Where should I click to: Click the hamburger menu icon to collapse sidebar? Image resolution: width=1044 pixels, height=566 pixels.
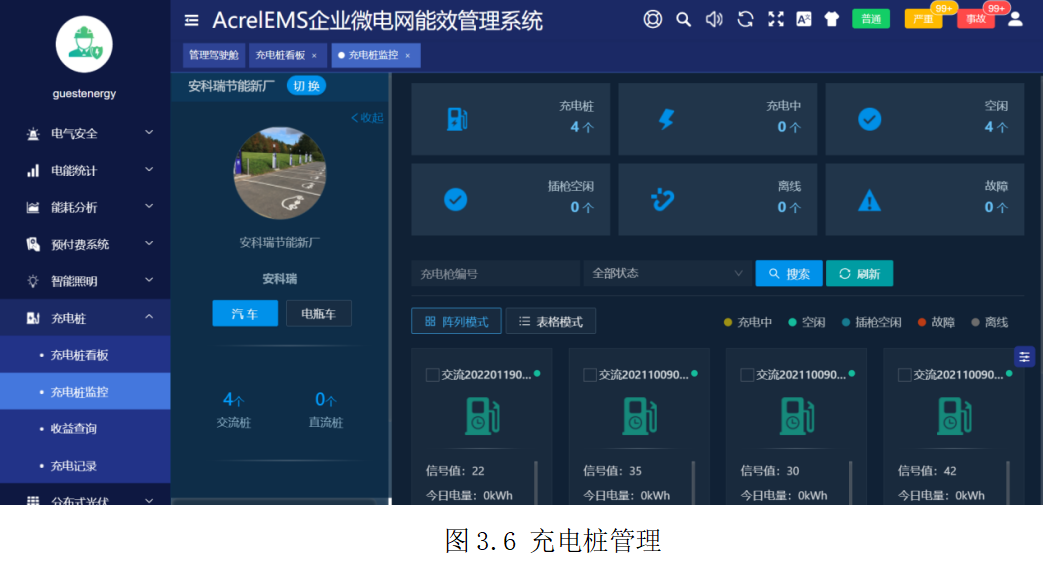click(192, 20)
